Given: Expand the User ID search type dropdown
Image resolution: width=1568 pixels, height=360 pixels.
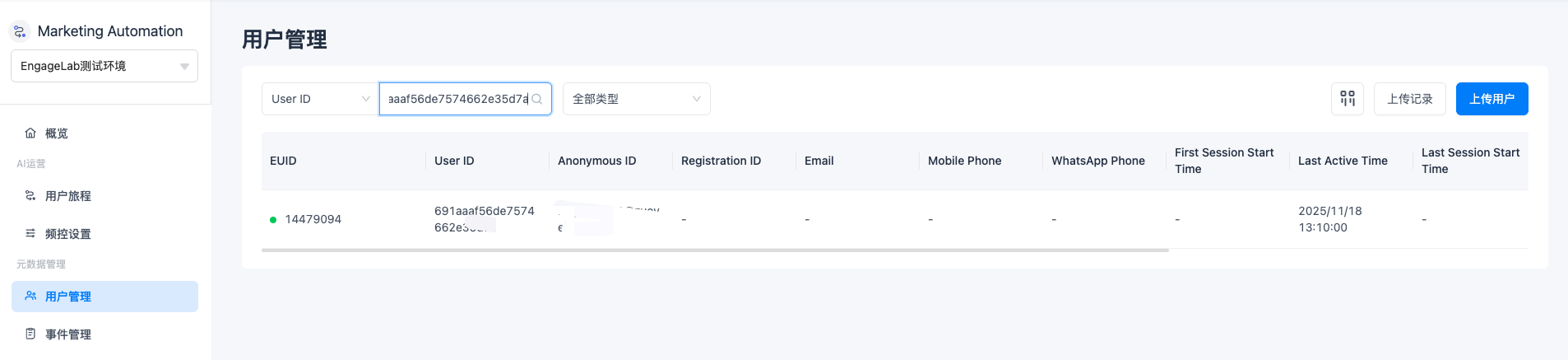Looking at the screenshot, I should (320, 99).
